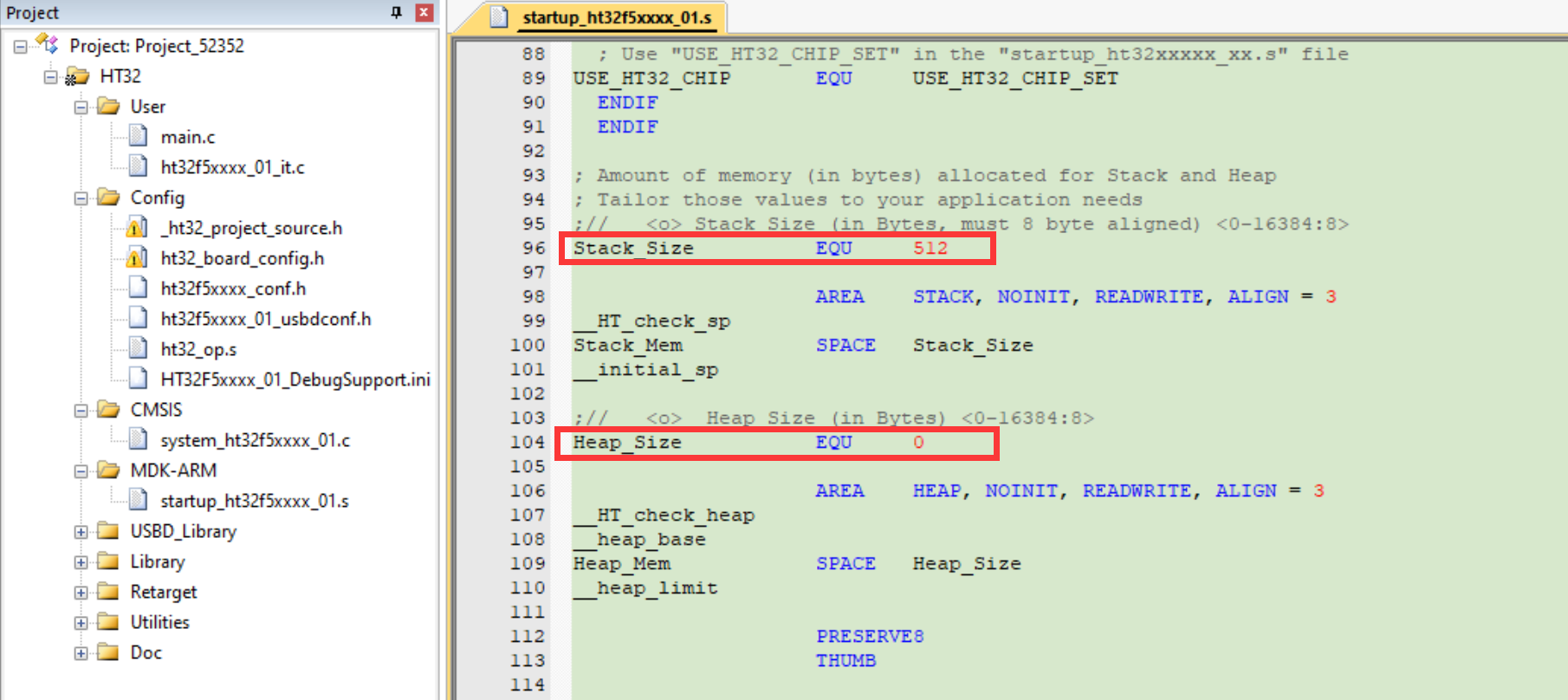The height and width of the screenshot is (700, 1568).
Task: Click the Stack_Size value 512 in the editor
Action: point(930,249)
